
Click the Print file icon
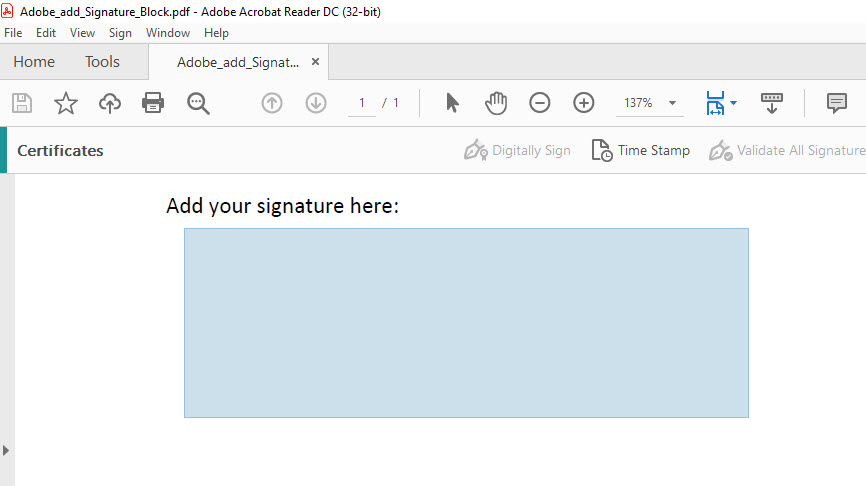pos(153,103)
